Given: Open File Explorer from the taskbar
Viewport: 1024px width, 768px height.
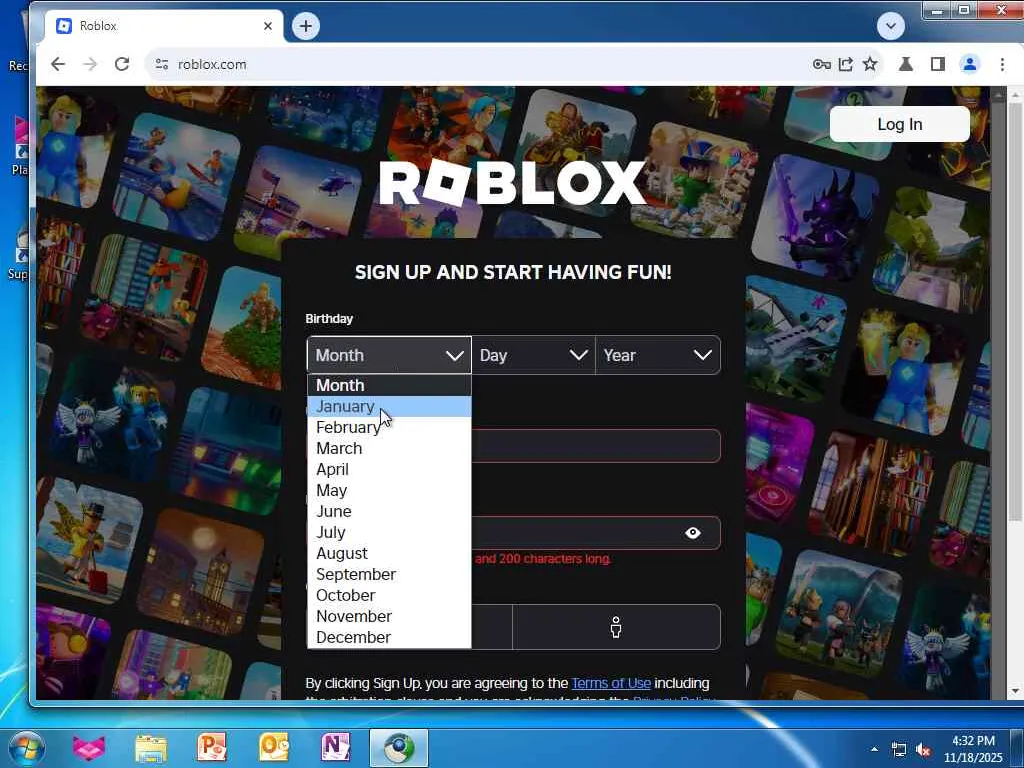Looking at the screenshot, I should click(151, 748).
